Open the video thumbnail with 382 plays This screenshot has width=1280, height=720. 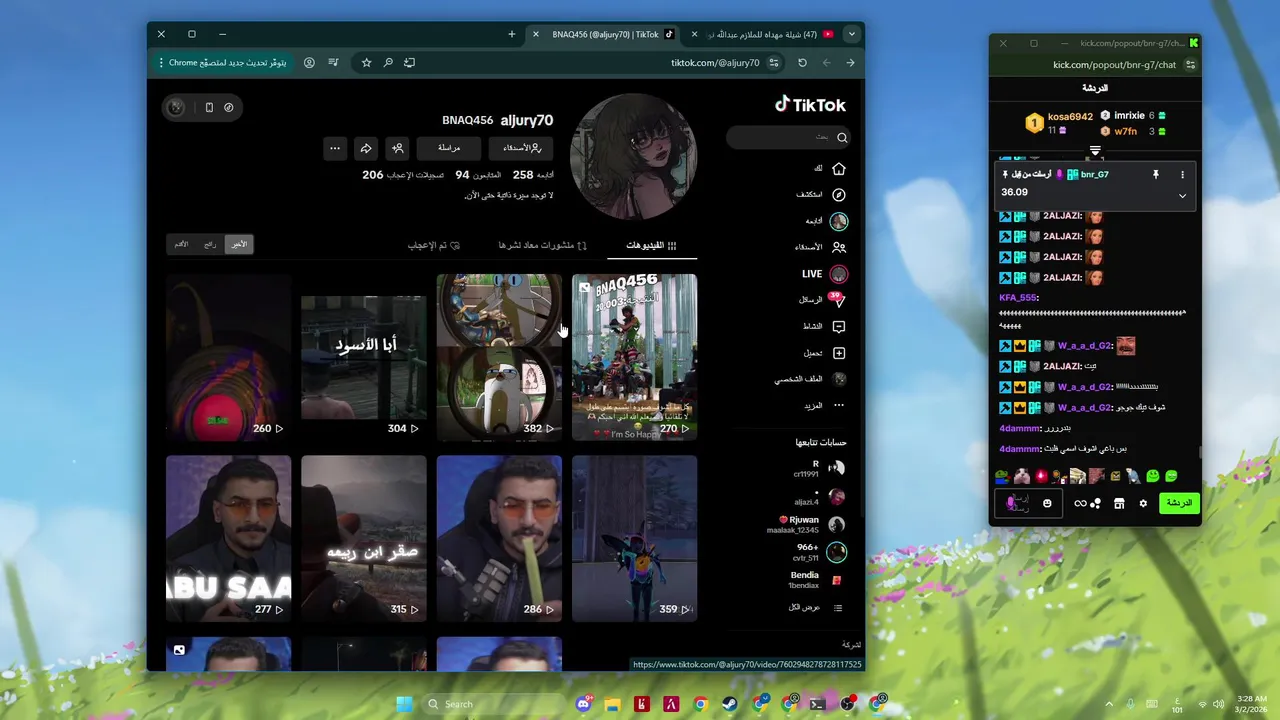tap(499, 357)
